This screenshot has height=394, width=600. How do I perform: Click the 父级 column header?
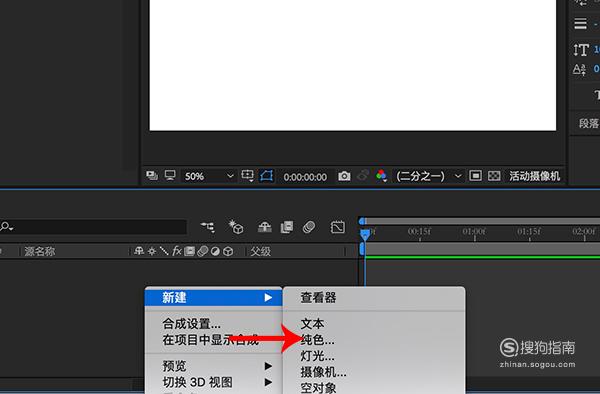[260, 251]
